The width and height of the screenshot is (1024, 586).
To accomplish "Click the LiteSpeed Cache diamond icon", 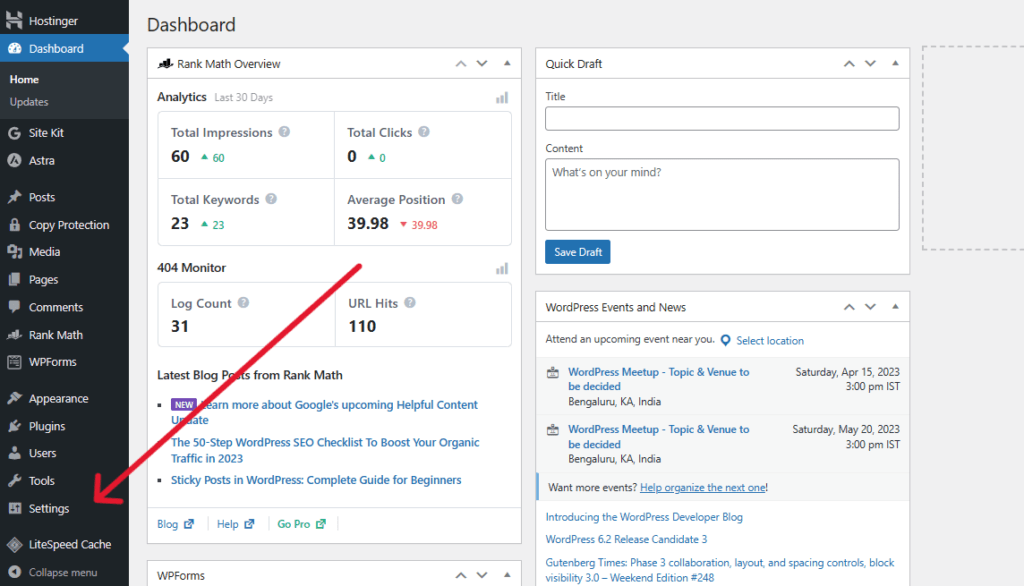I will pyautogui.click(x=14, y=544).
